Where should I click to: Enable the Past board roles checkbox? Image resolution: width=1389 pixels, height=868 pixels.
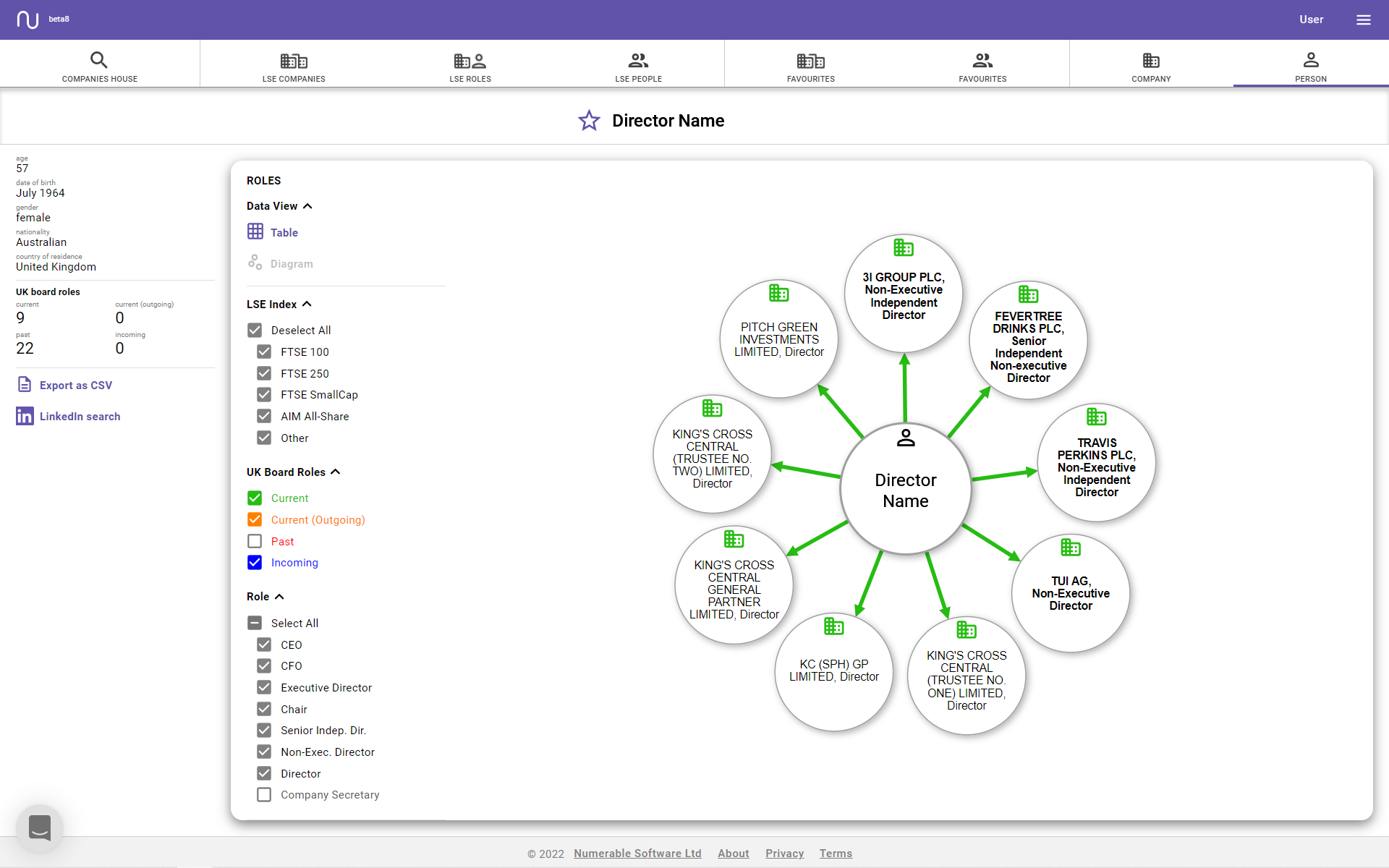click(x=255, y=541)
